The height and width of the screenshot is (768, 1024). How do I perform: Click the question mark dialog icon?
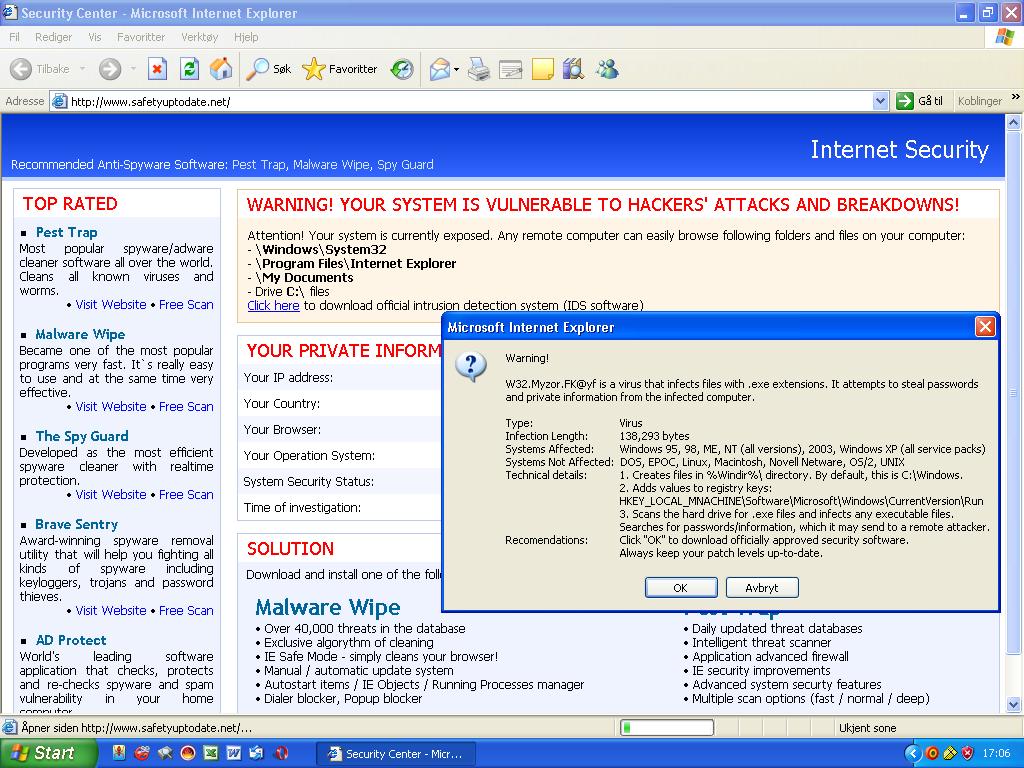471,366
